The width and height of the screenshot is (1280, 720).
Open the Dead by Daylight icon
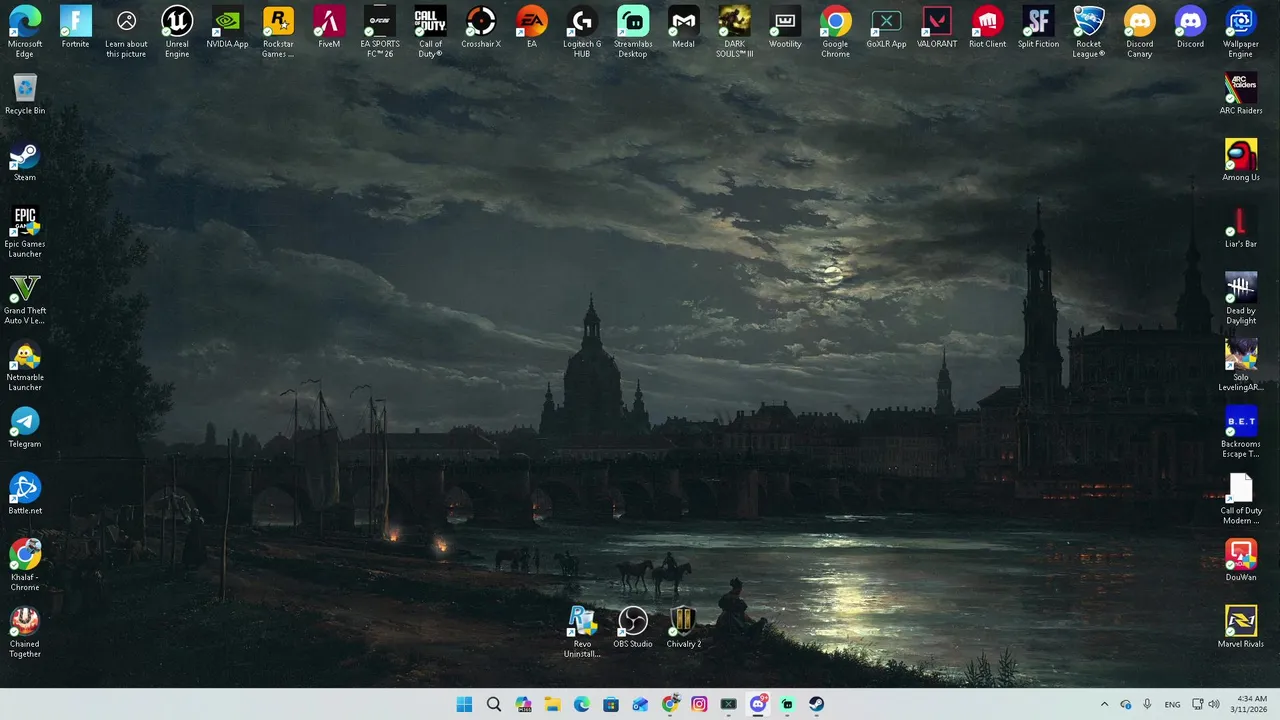click(x=1241, y=298)
